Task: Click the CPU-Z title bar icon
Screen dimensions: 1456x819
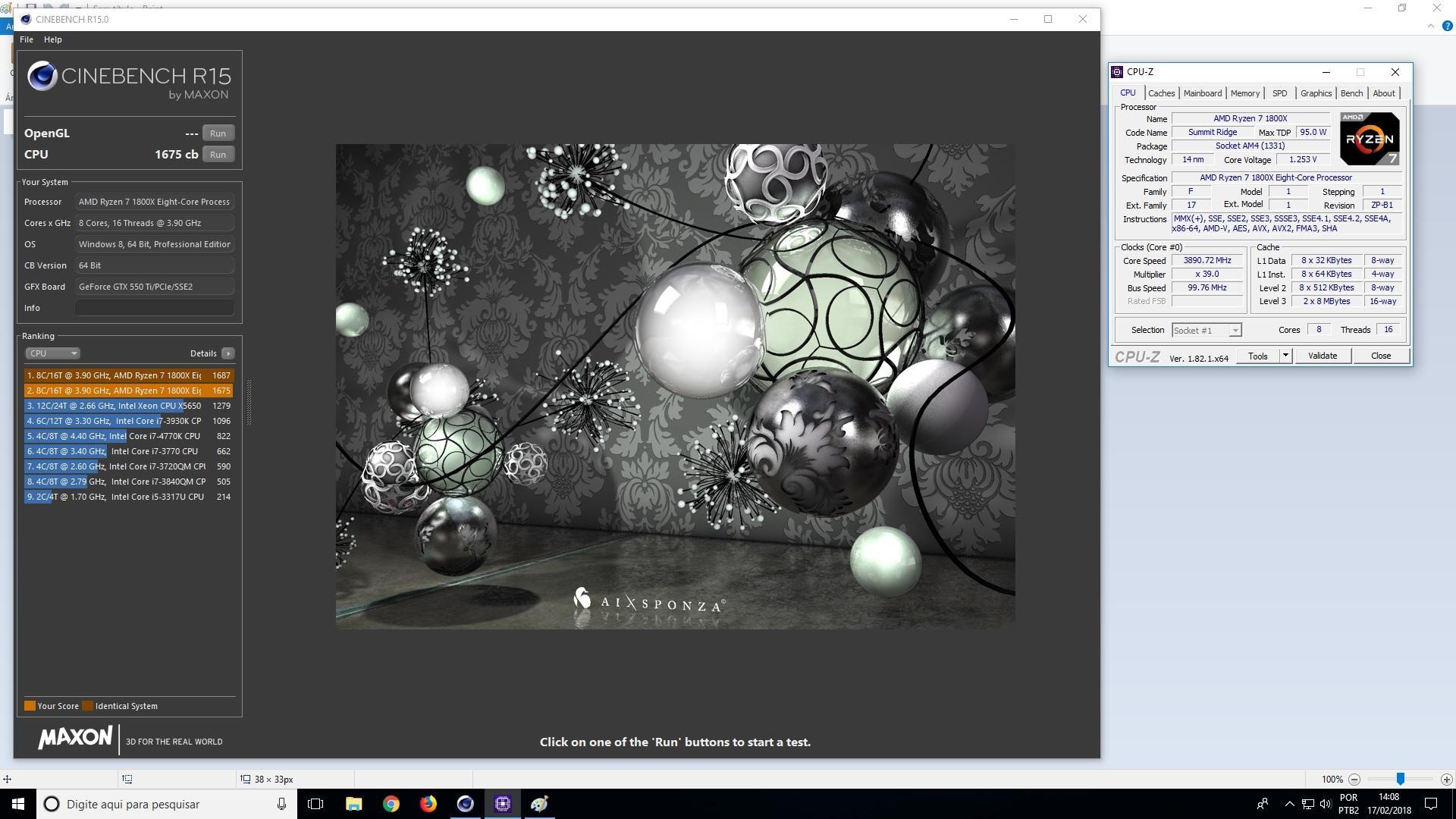Action: [x=1117, y=72]
